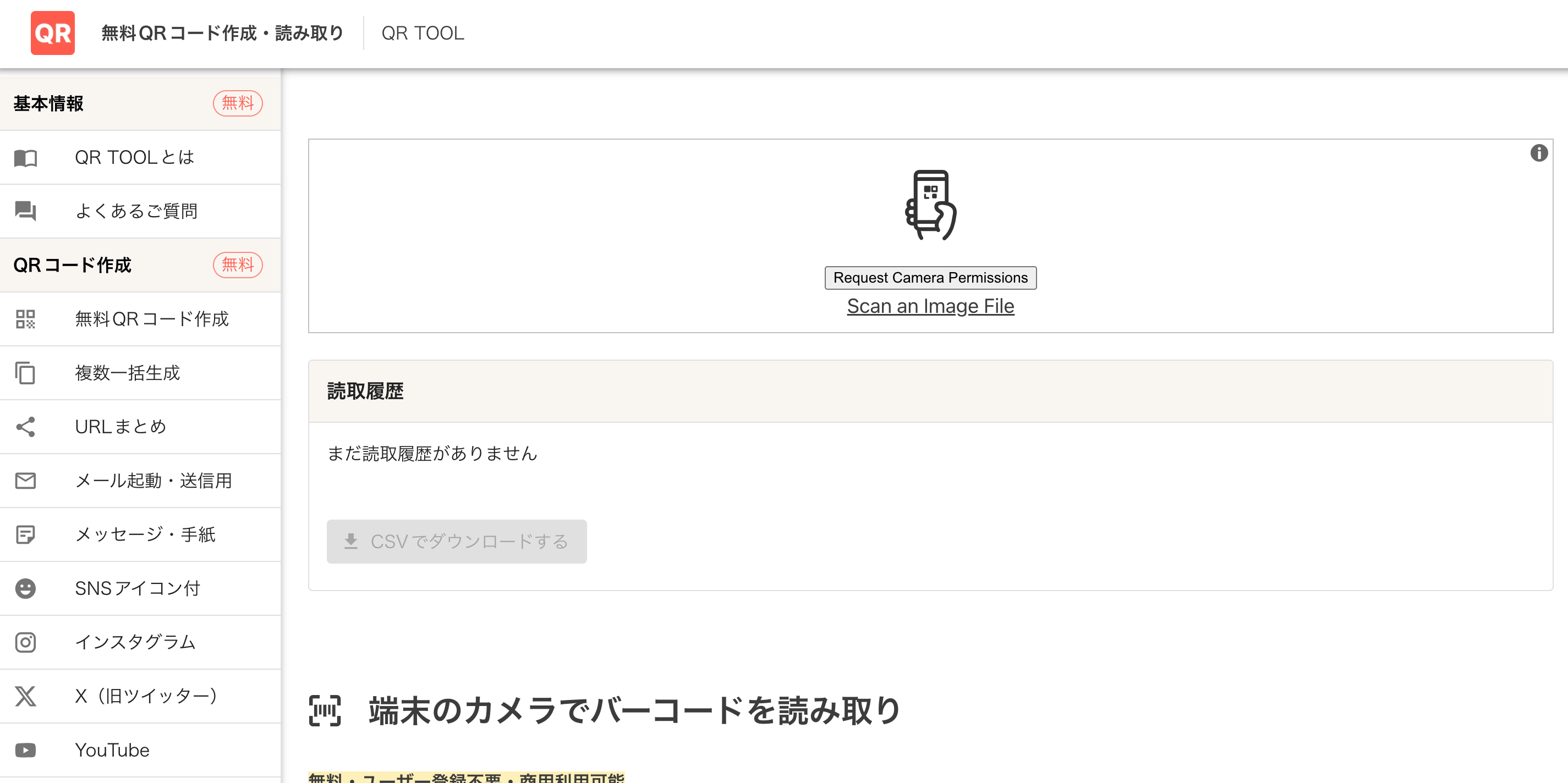
Task: Click the 読取履歴 section header
Action: (x=365, y=391)
